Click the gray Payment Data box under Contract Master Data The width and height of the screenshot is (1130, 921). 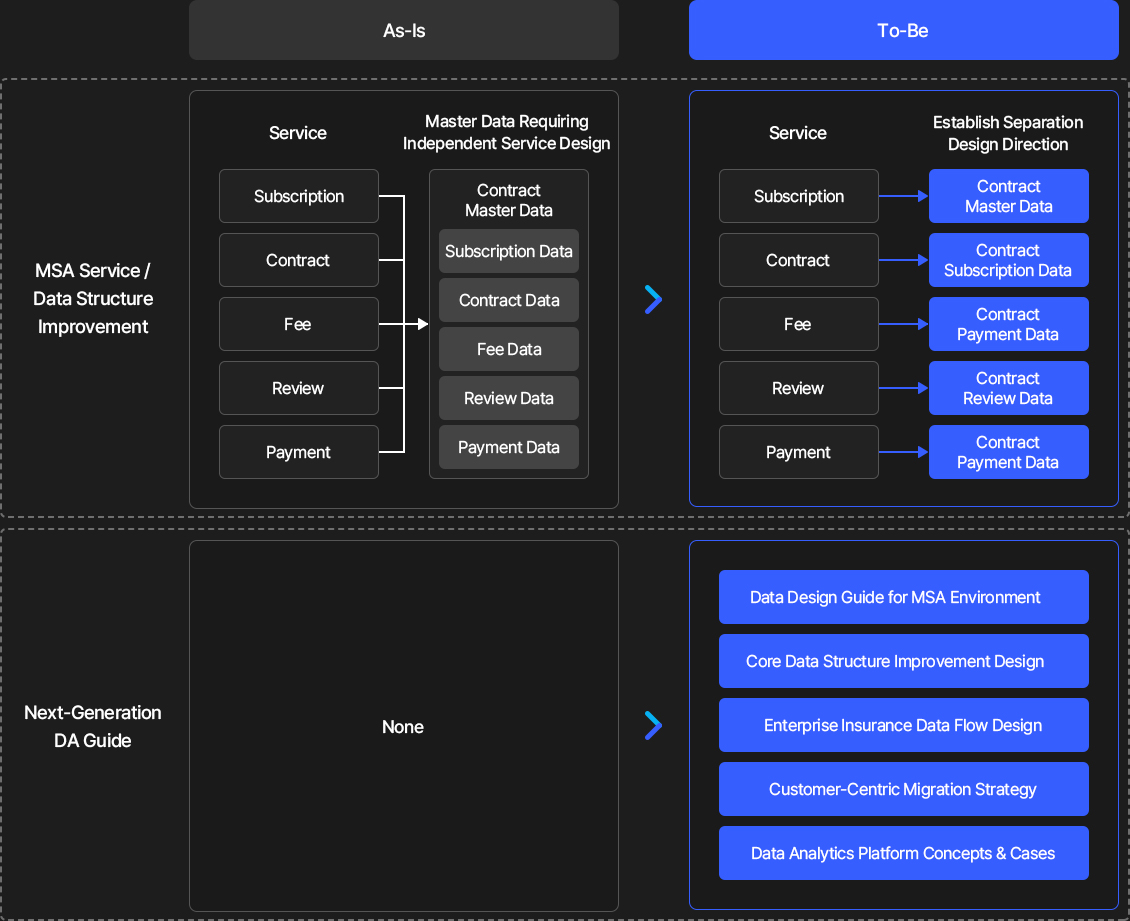(509, 448)
